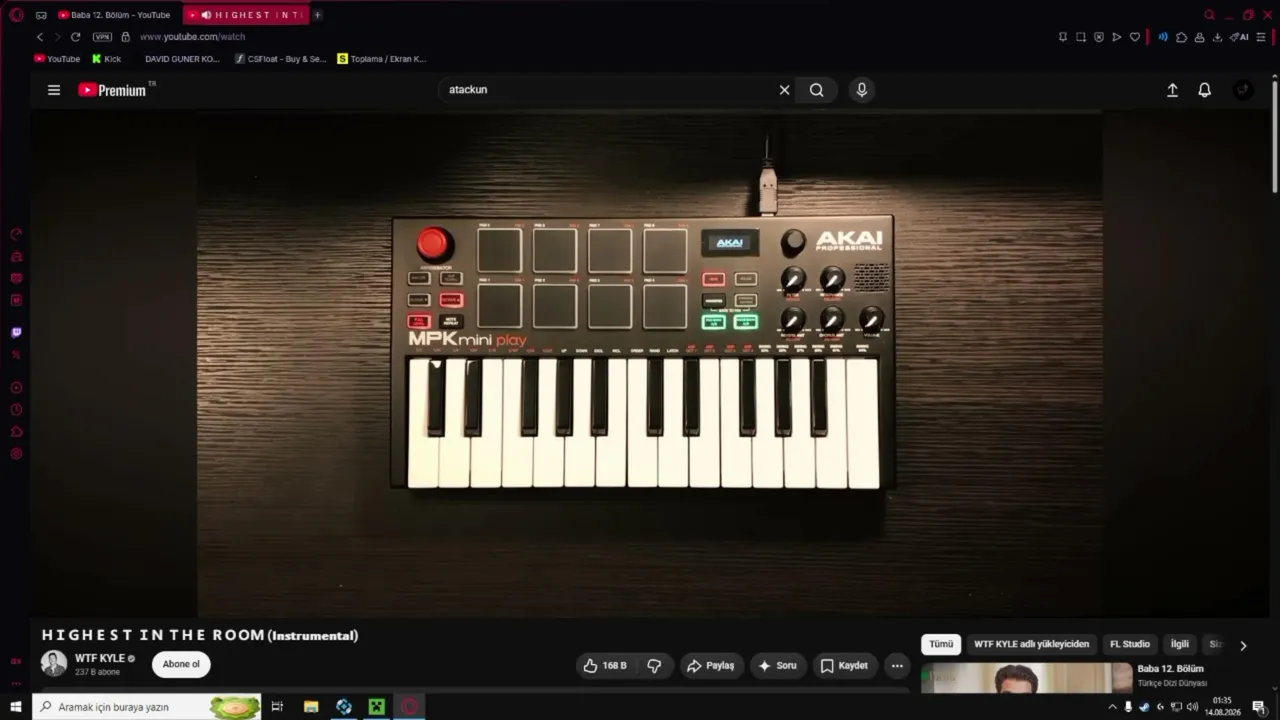Dislike the video with thumbs down
Image resolution: width=1280 pixels, height=720 pixels.
point(655,665)
